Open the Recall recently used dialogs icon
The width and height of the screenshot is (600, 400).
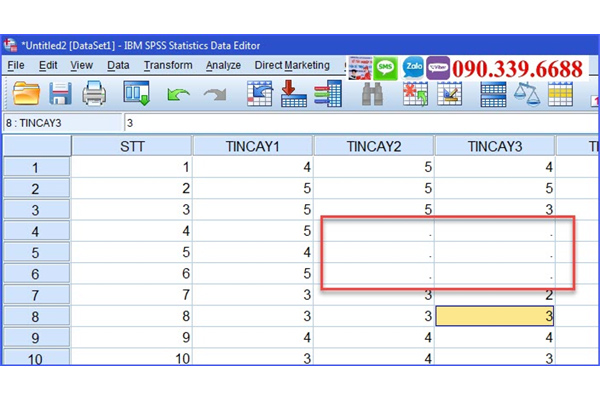point(136,93)
